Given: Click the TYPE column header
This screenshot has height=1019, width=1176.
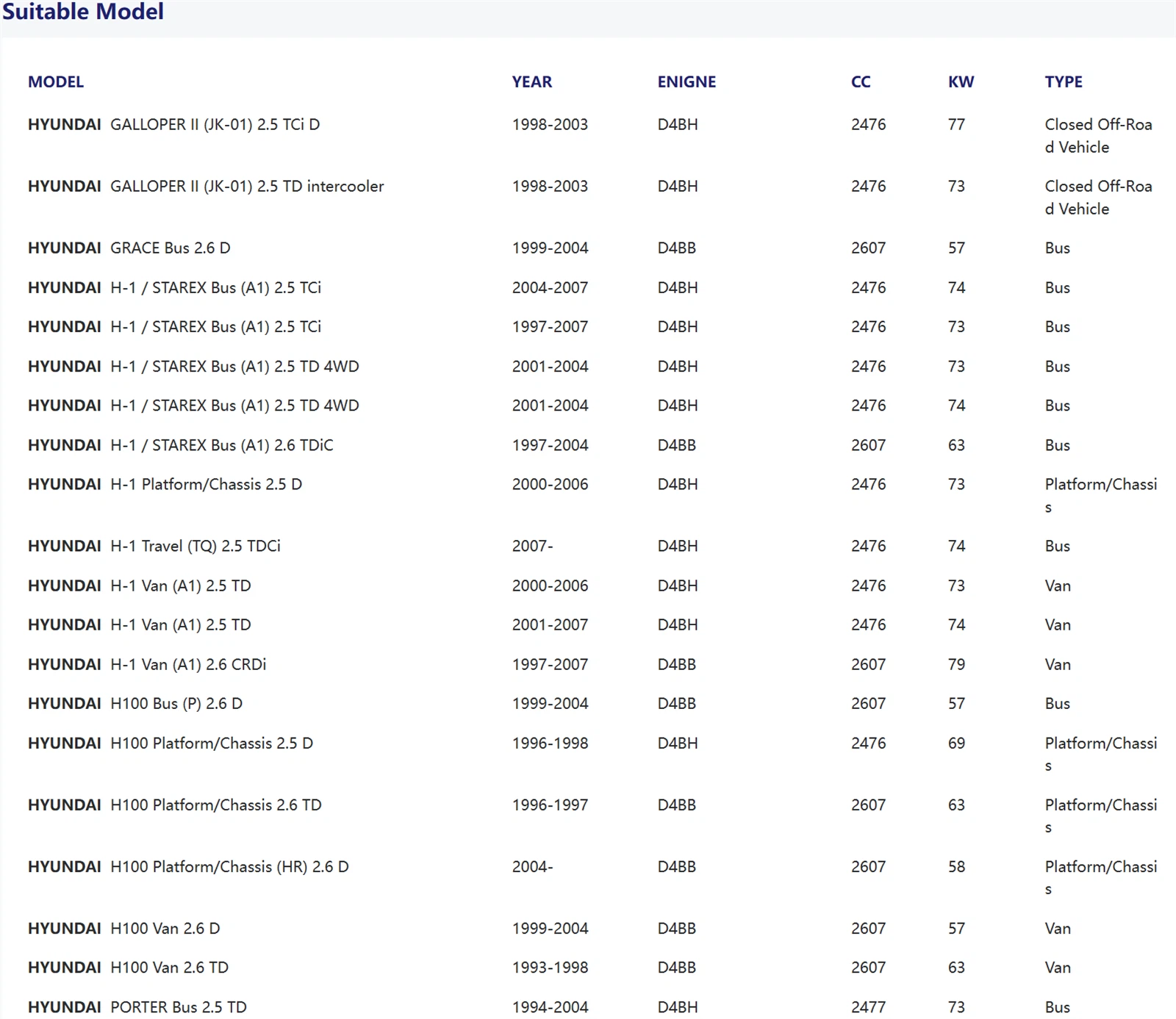Looking at the screenshot, I should (x=1064, y=82).
